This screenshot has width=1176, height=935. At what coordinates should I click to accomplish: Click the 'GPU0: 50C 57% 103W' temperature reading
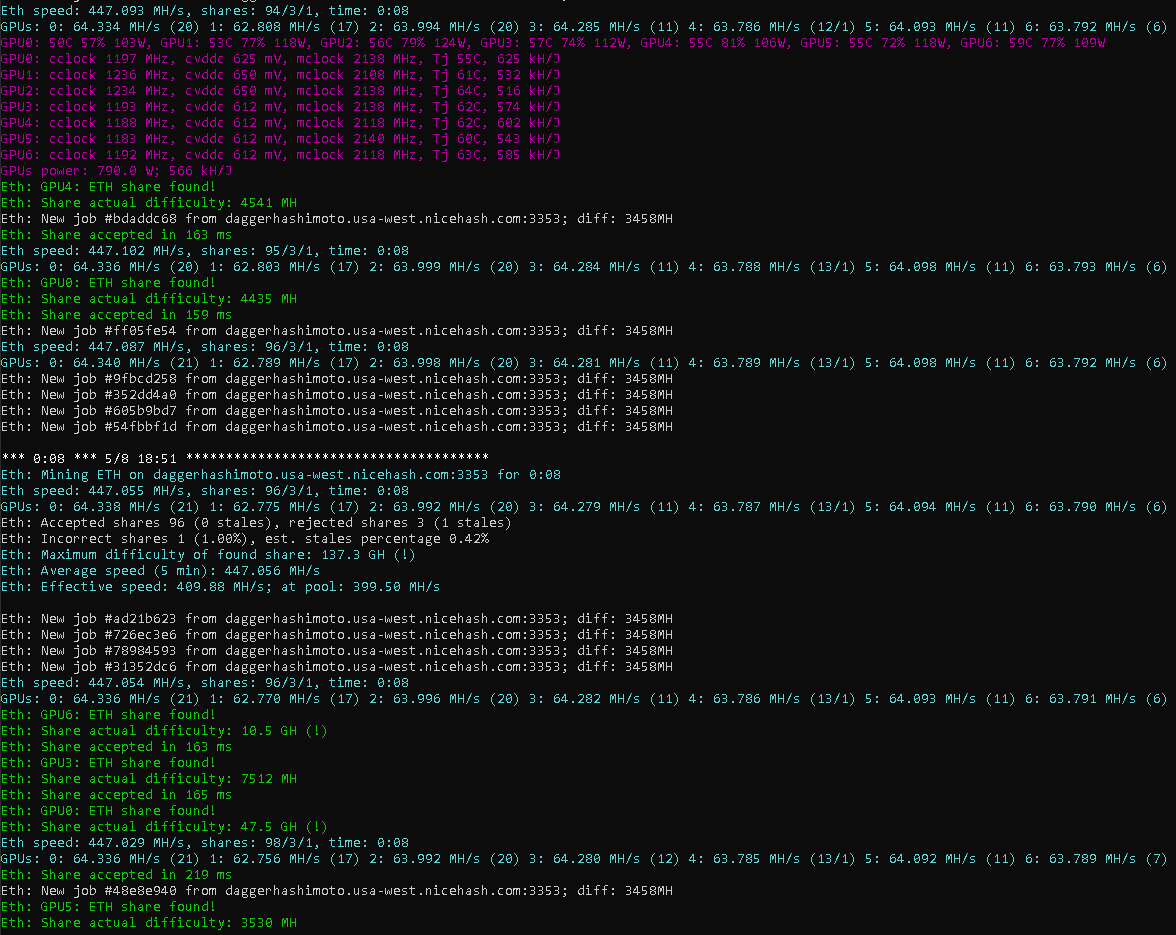coord(76,43)
